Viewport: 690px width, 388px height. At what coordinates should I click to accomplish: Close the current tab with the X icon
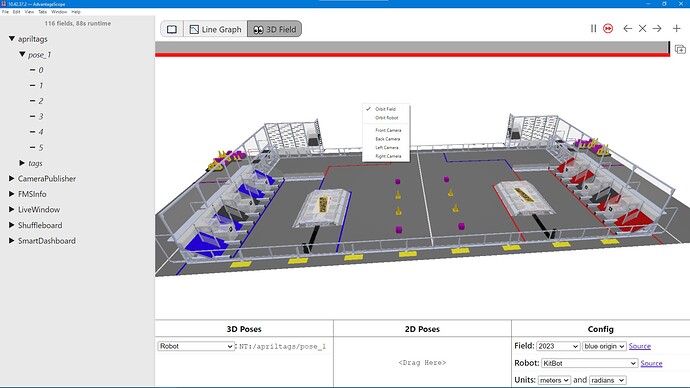tap(642, 29)
